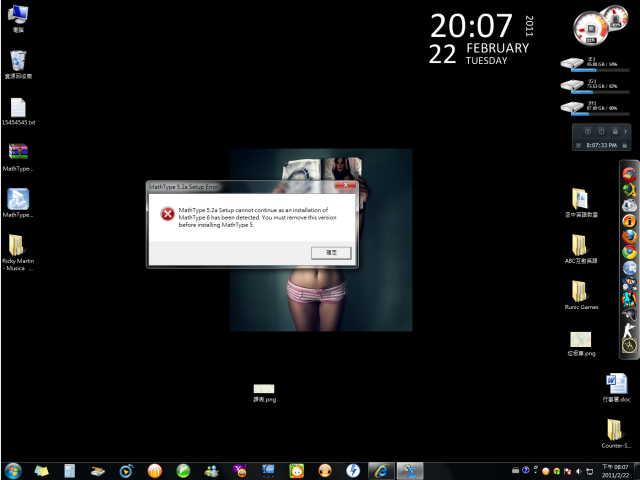Select the Counter-S... folder icon
Viewport: 640px width, 480px height.
(616, 433)
